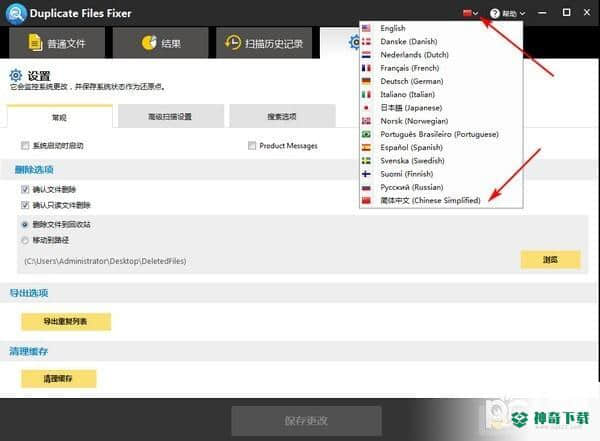Click the Spanish flag icon

pyautogui.click(x=366, y=147)
